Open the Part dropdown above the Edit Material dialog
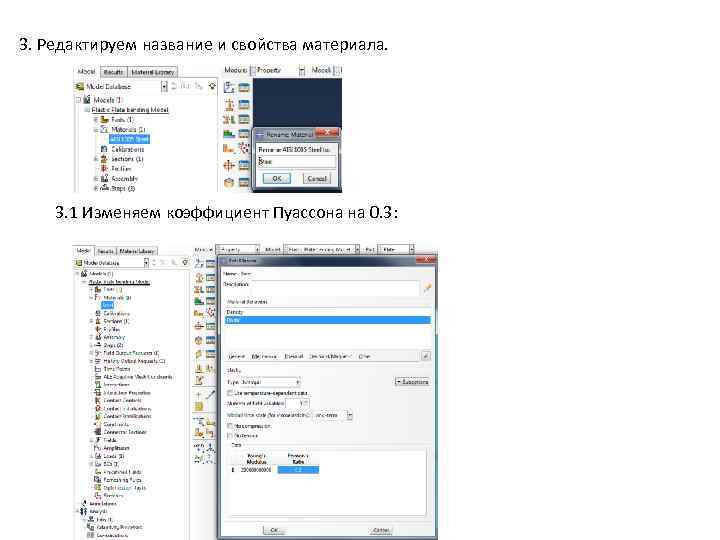The height and width of the screenshot is (540, 720). point(412,249)
